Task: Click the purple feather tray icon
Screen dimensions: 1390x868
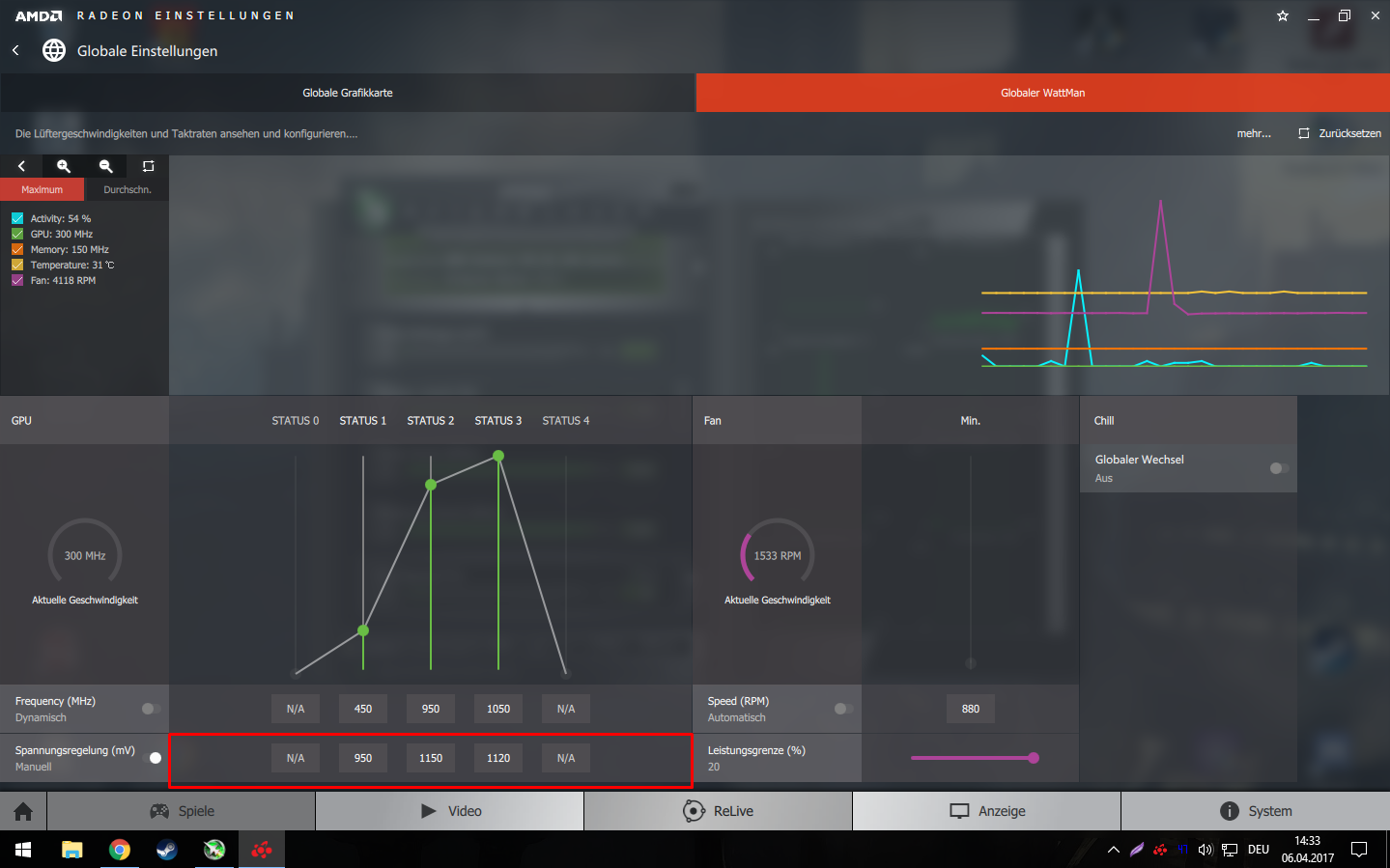Action: click(x=1137, y=850)
